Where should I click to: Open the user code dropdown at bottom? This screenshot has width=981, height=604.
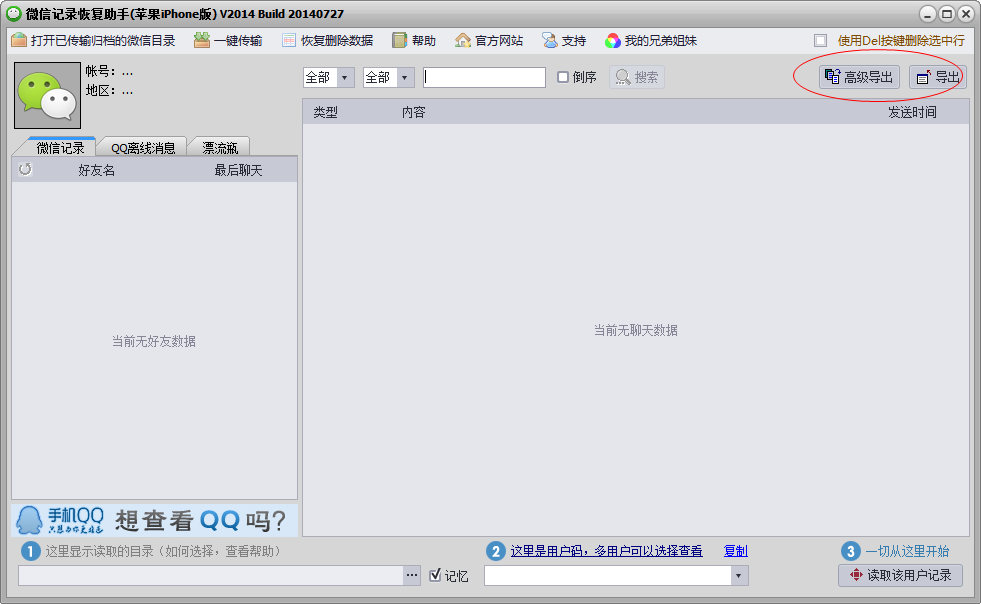738,576
